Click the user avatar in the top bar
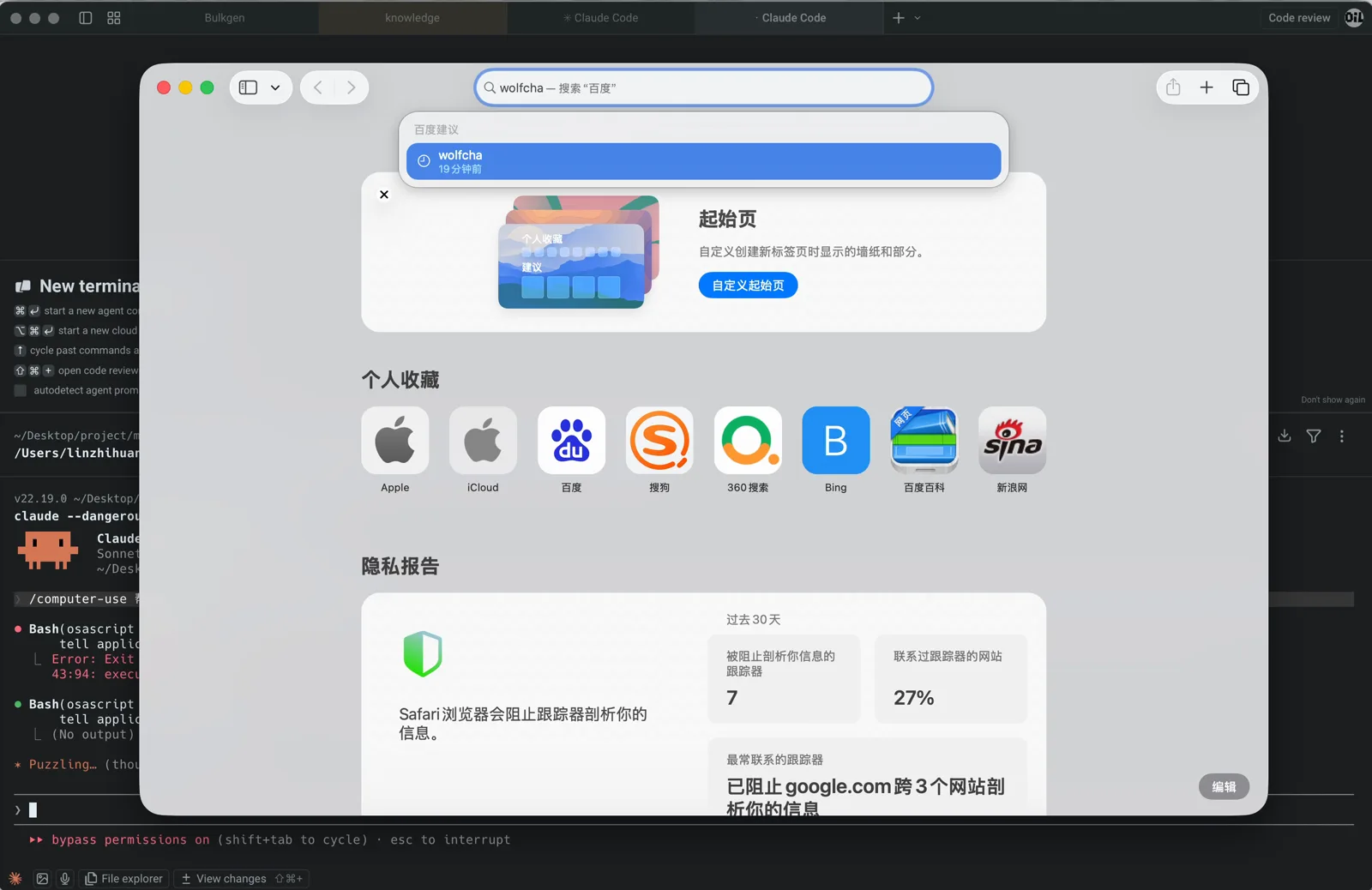This screenshot has width=1372, height=890. click(1354, 17)
